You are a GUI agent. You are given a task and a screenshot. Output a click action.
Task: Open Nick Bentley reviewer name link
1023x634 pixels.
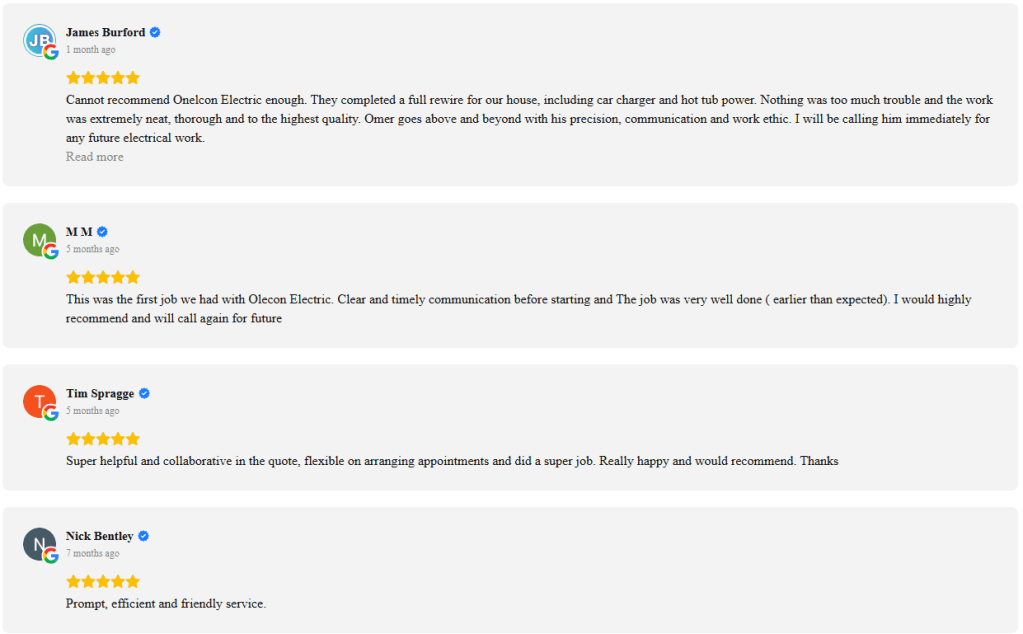click(99, 536)
